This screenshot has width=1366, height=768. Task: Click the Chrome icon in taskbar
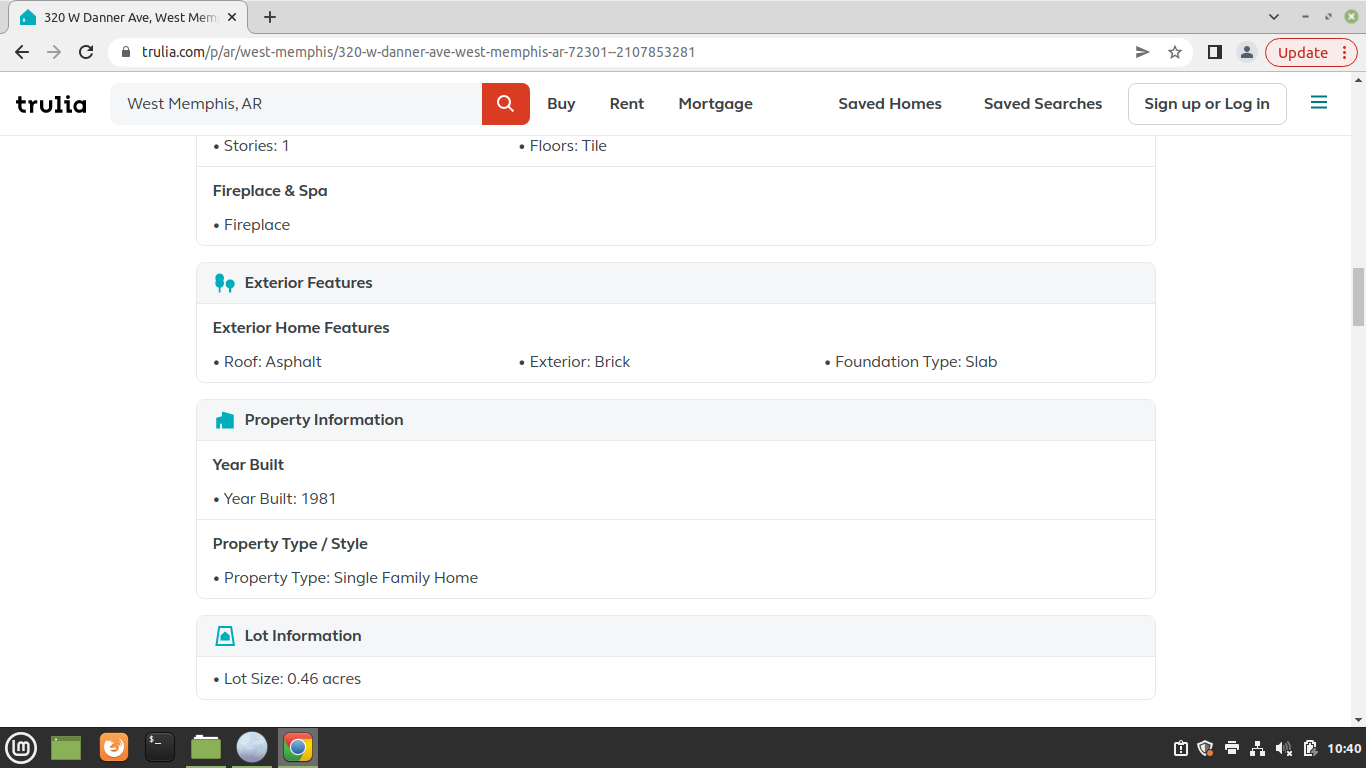coord(297,747)
